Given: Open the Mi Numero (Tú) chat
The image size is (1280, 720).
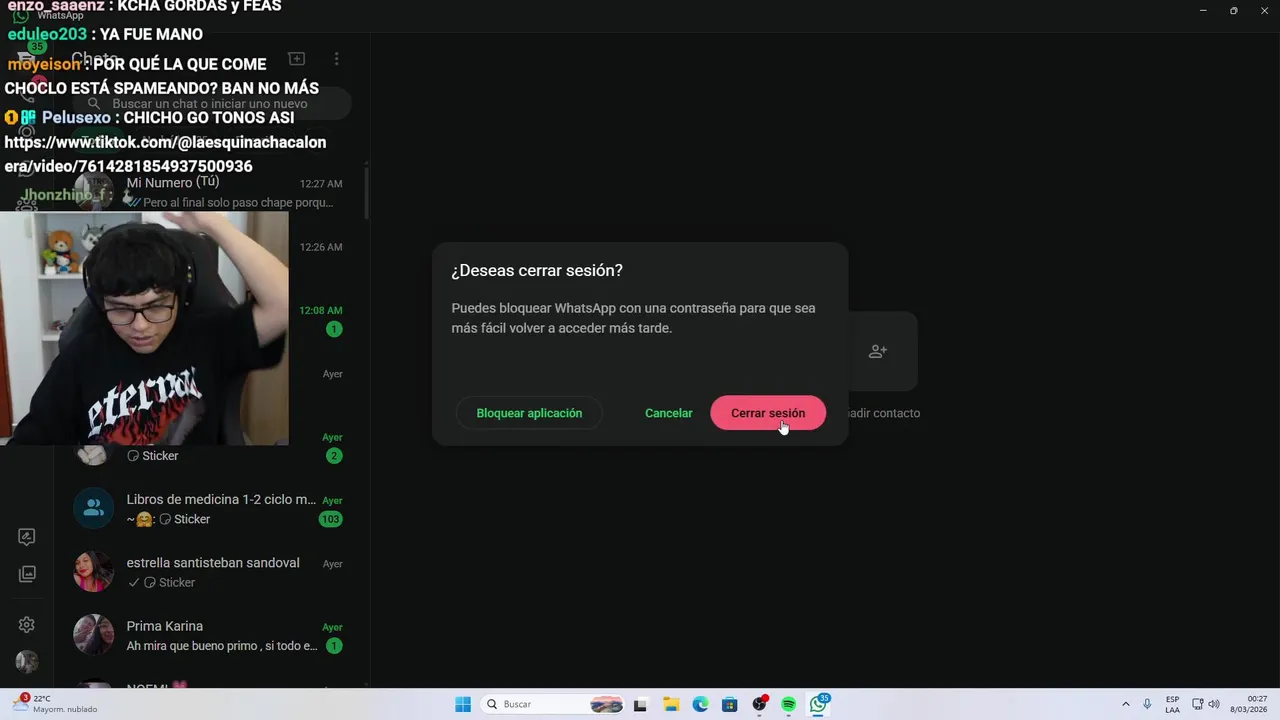Looking at the screenshot, I should 212,192.
